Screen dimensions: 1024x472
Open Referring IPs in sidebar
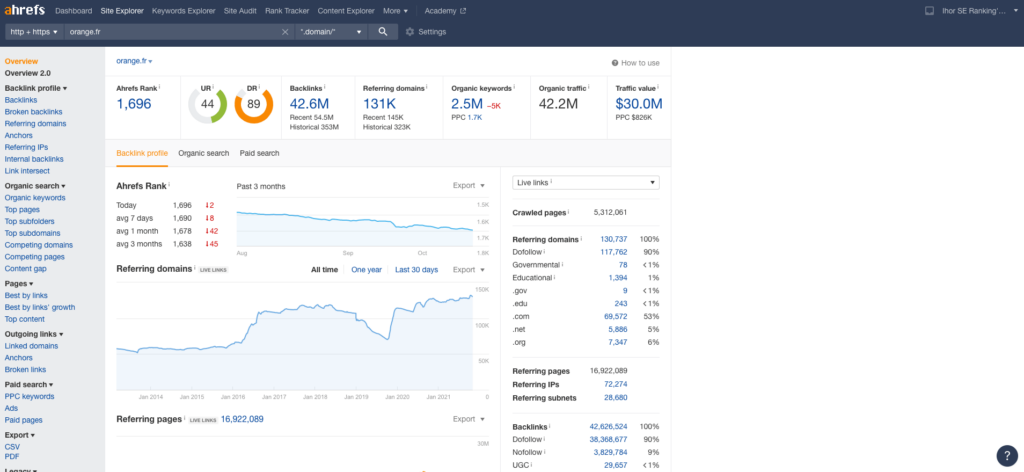26,147
